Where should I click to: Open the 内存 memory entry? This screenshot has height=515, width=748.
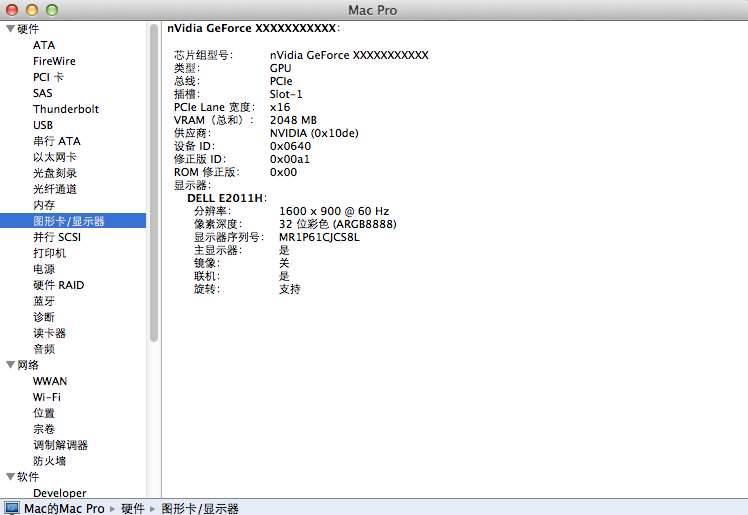(x=44, y=205)
